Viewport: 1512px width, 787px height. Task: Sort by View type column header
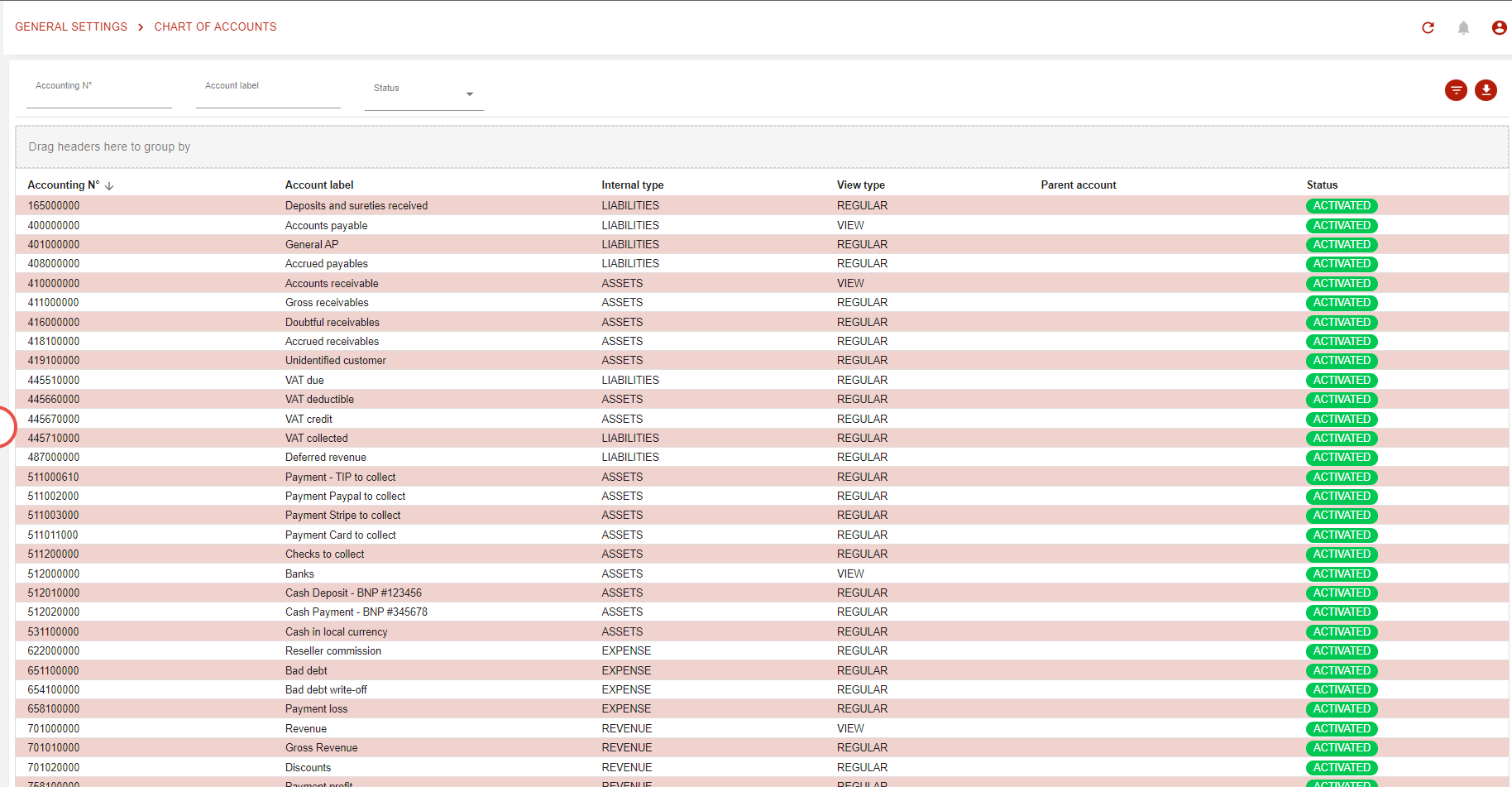[x=860, y=185]
